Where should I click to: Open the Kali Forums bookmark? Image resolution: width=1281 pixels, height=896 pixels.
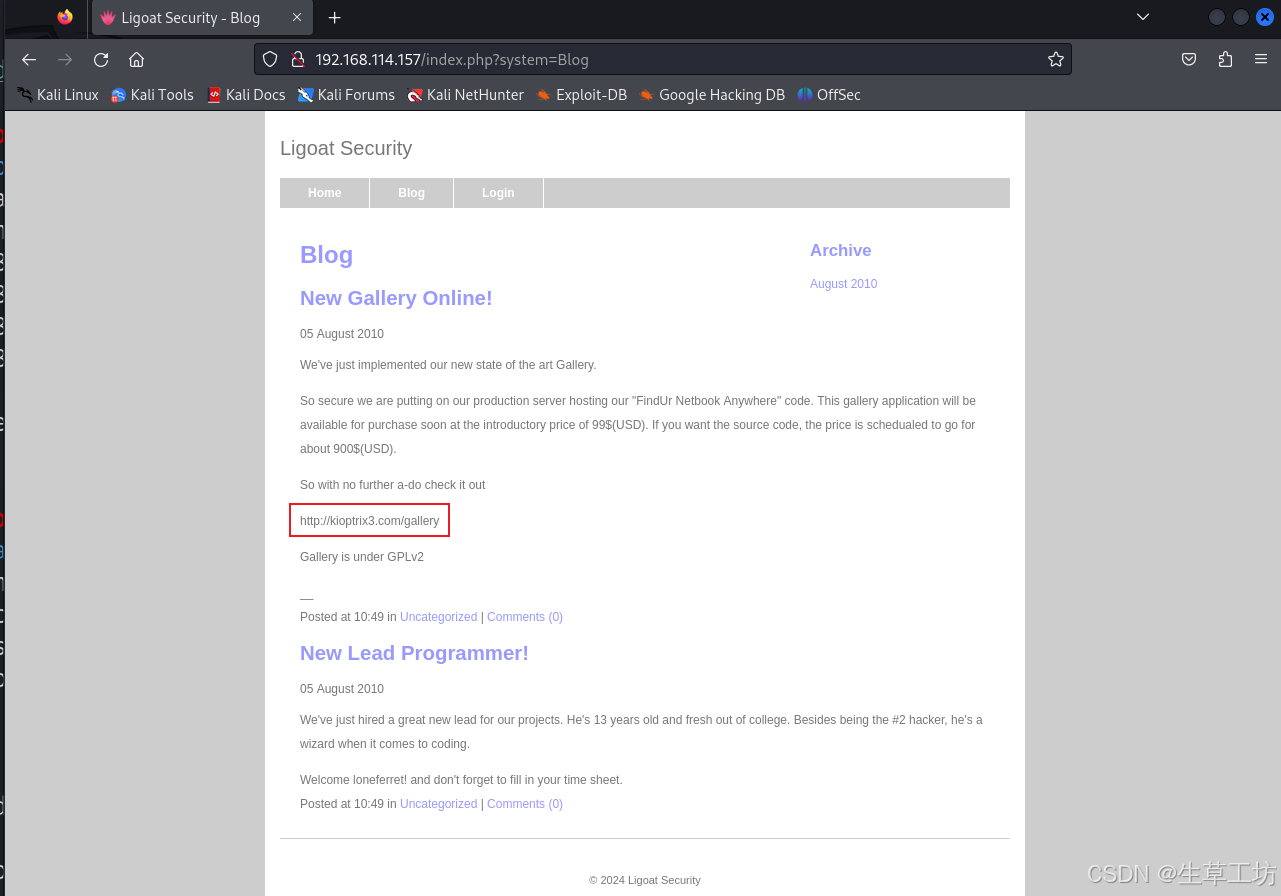click(x=346, y=95)
